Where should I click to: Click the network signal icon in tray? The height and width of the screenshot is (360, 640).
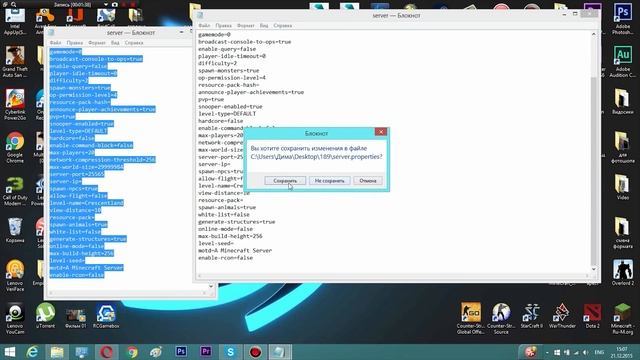pyautogui.click(x=576, y=352)
